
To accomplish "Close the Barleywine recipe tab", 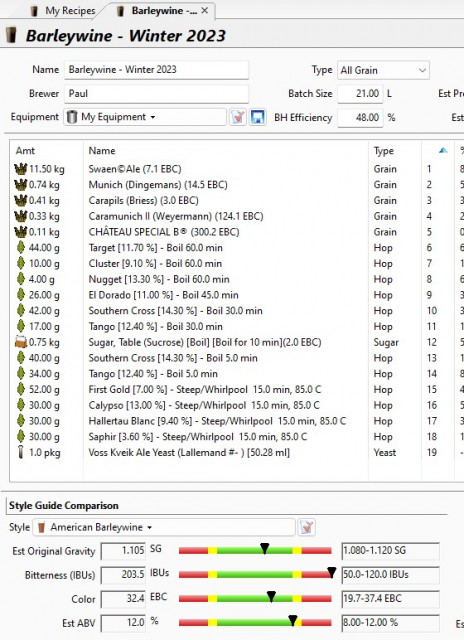I will click(x=205, y=11).
